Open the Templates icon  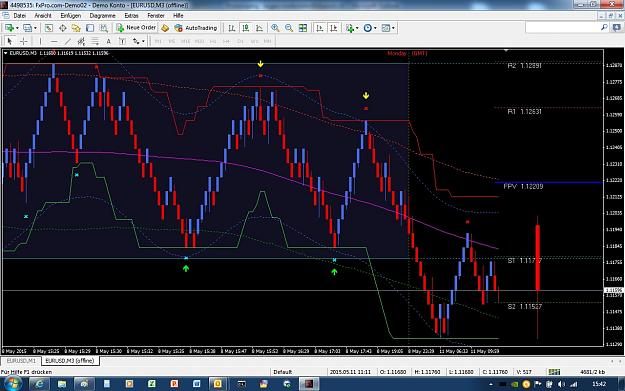coord(385,28)
